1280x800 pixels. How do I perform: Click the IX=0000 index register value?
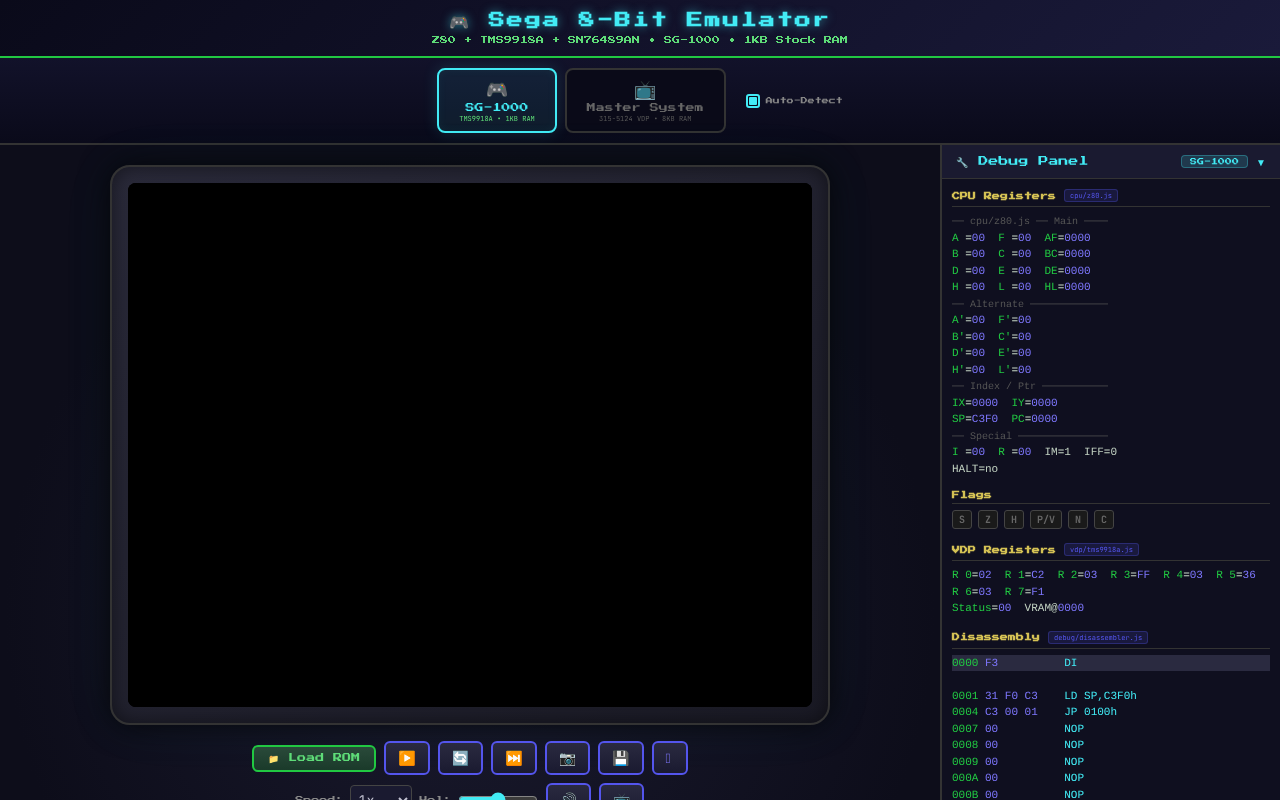pos(975,403)
